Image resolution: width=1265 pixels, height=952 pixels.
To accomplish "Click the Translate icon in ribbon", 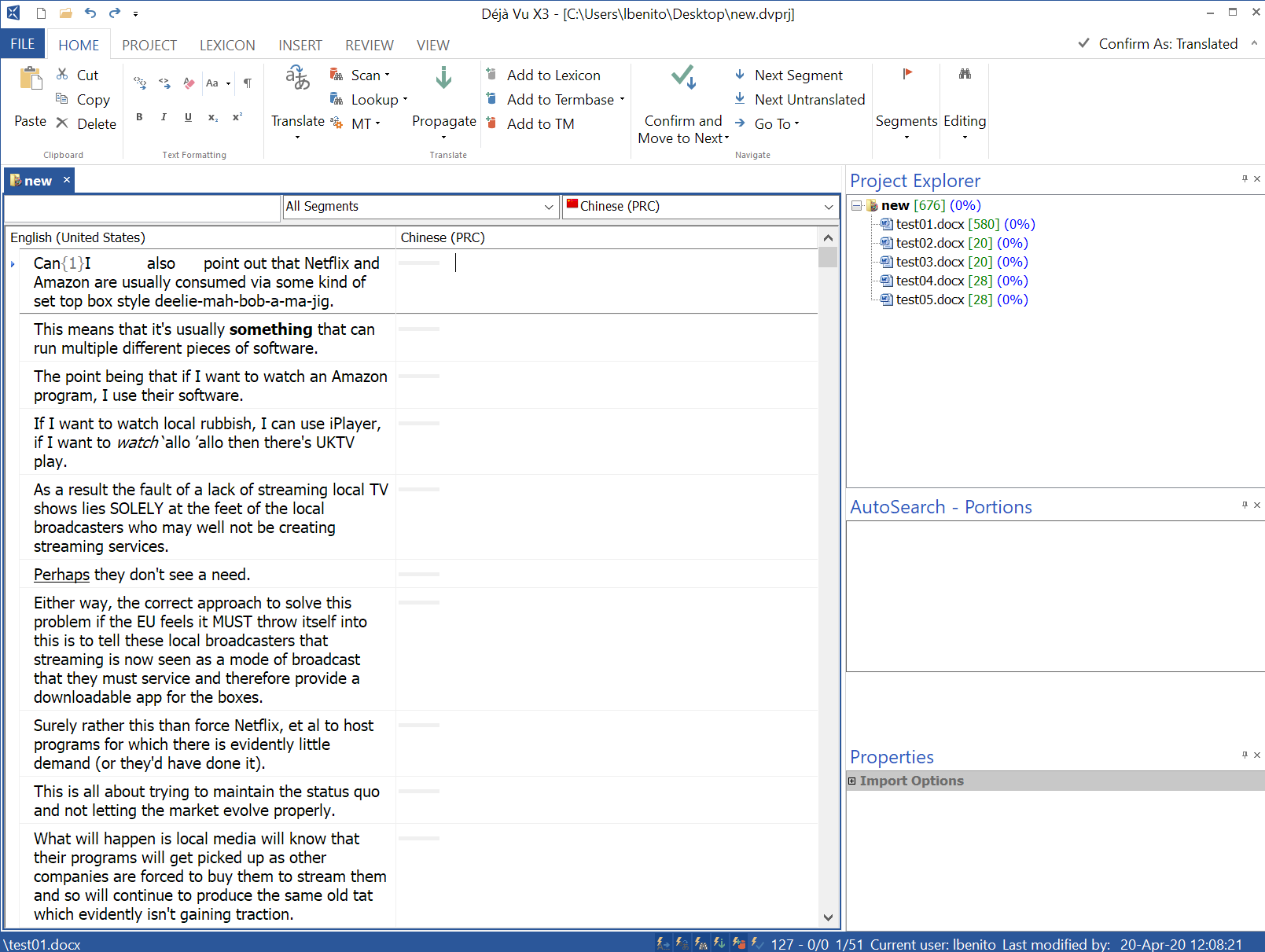I will (x=297, y=78).
